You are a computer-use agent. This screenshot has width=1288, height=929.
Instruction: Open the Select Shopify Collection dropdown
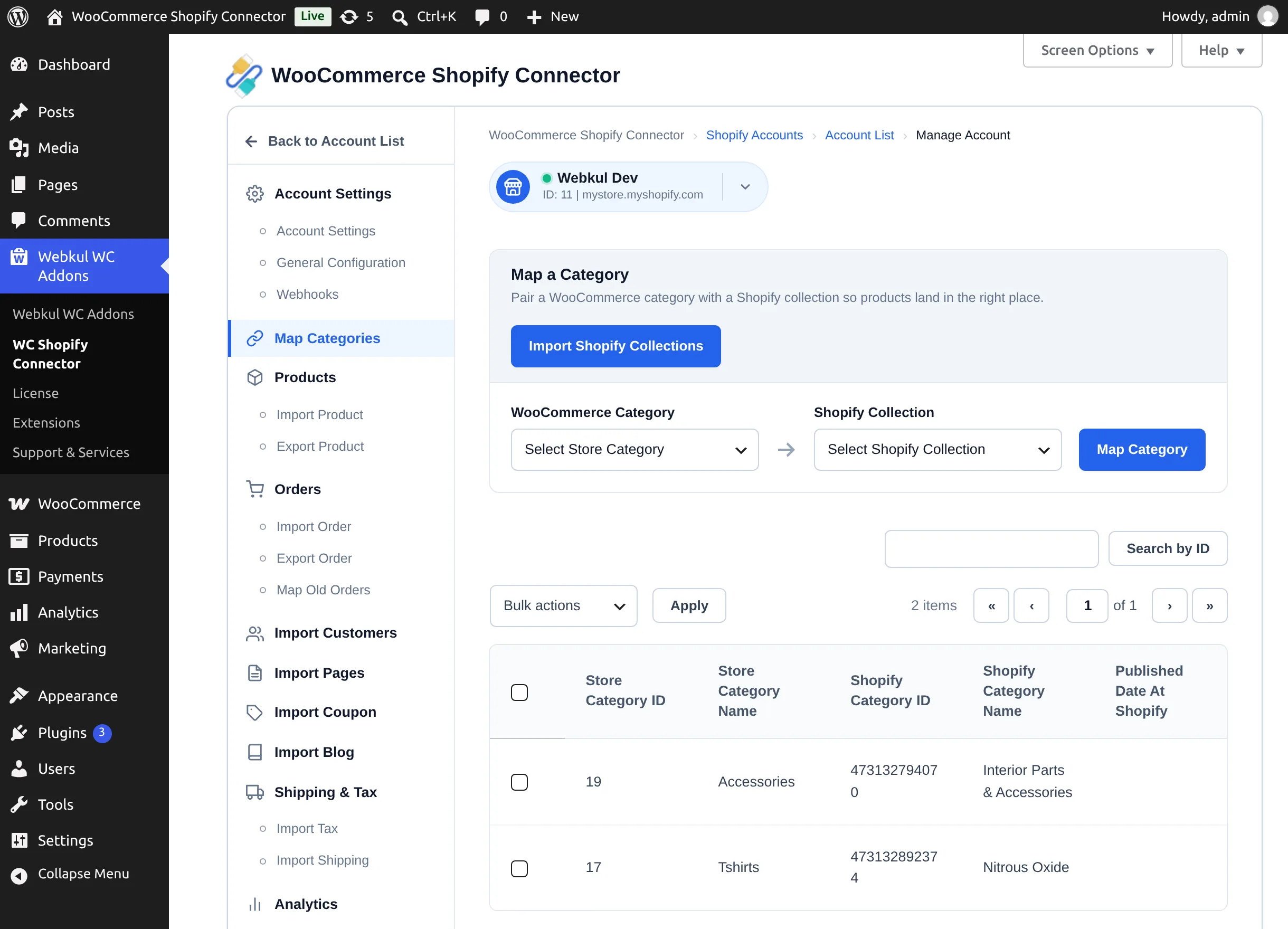coord(937,450)
